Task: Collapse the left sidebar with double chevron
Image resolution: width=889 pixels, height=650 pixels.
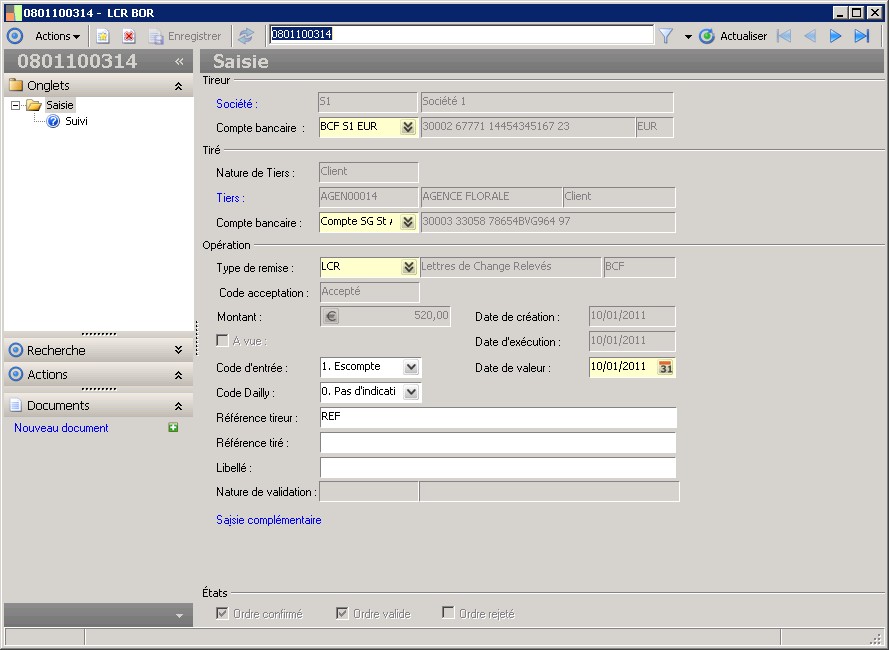Action: (x=179, y=61)
